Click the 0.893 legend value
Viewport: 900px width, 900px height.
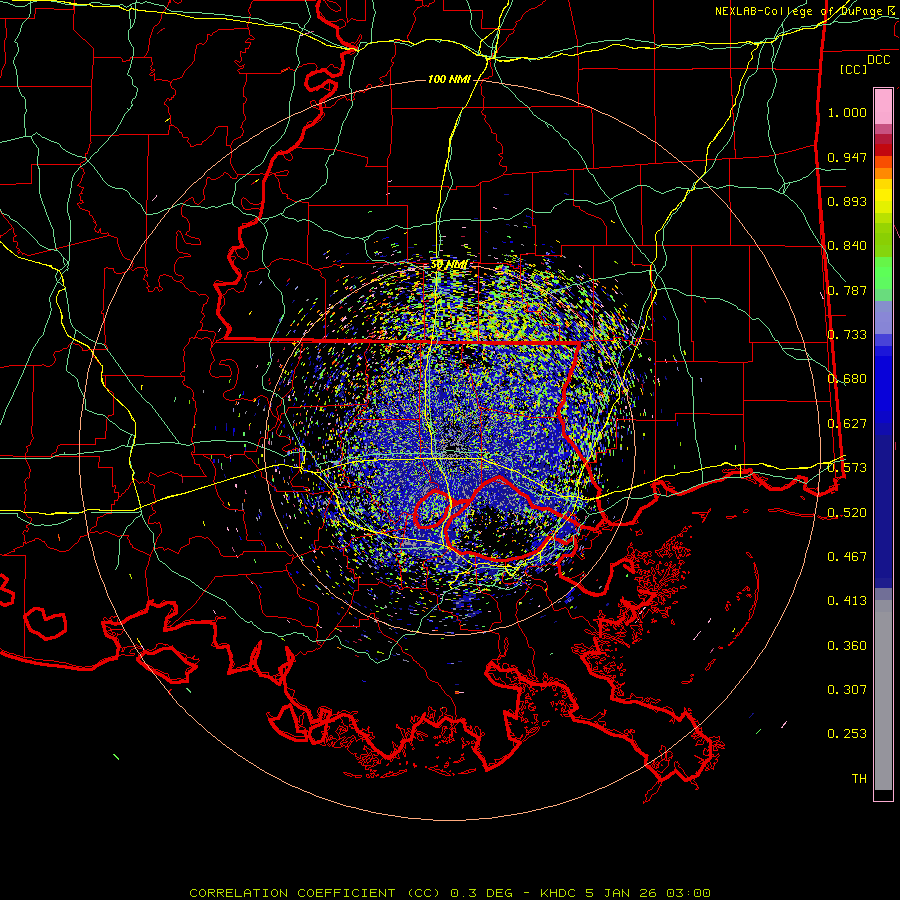click(x=847, y=201)
